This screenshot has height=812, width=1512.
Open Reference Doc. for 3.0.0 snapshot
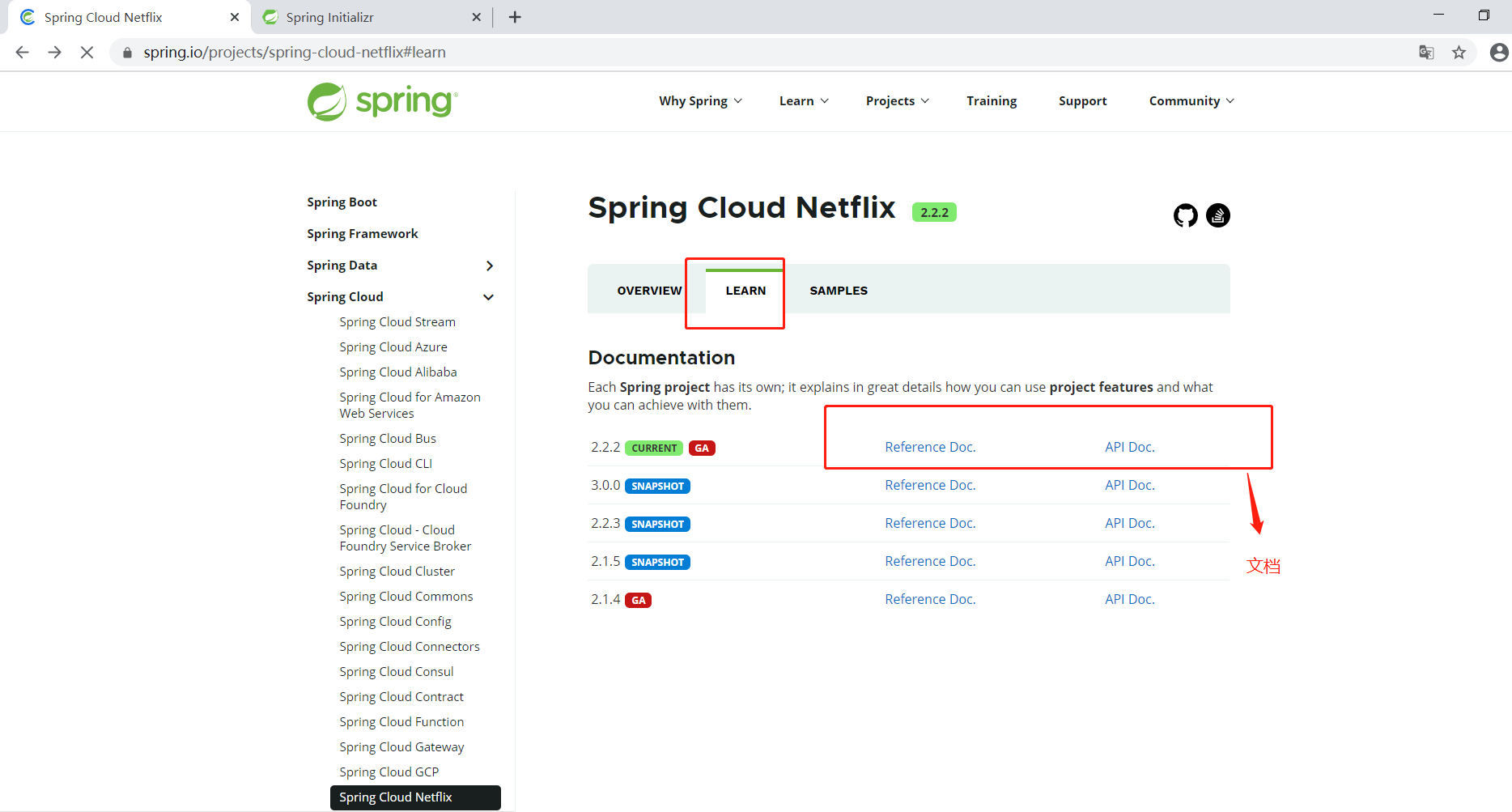930,485
